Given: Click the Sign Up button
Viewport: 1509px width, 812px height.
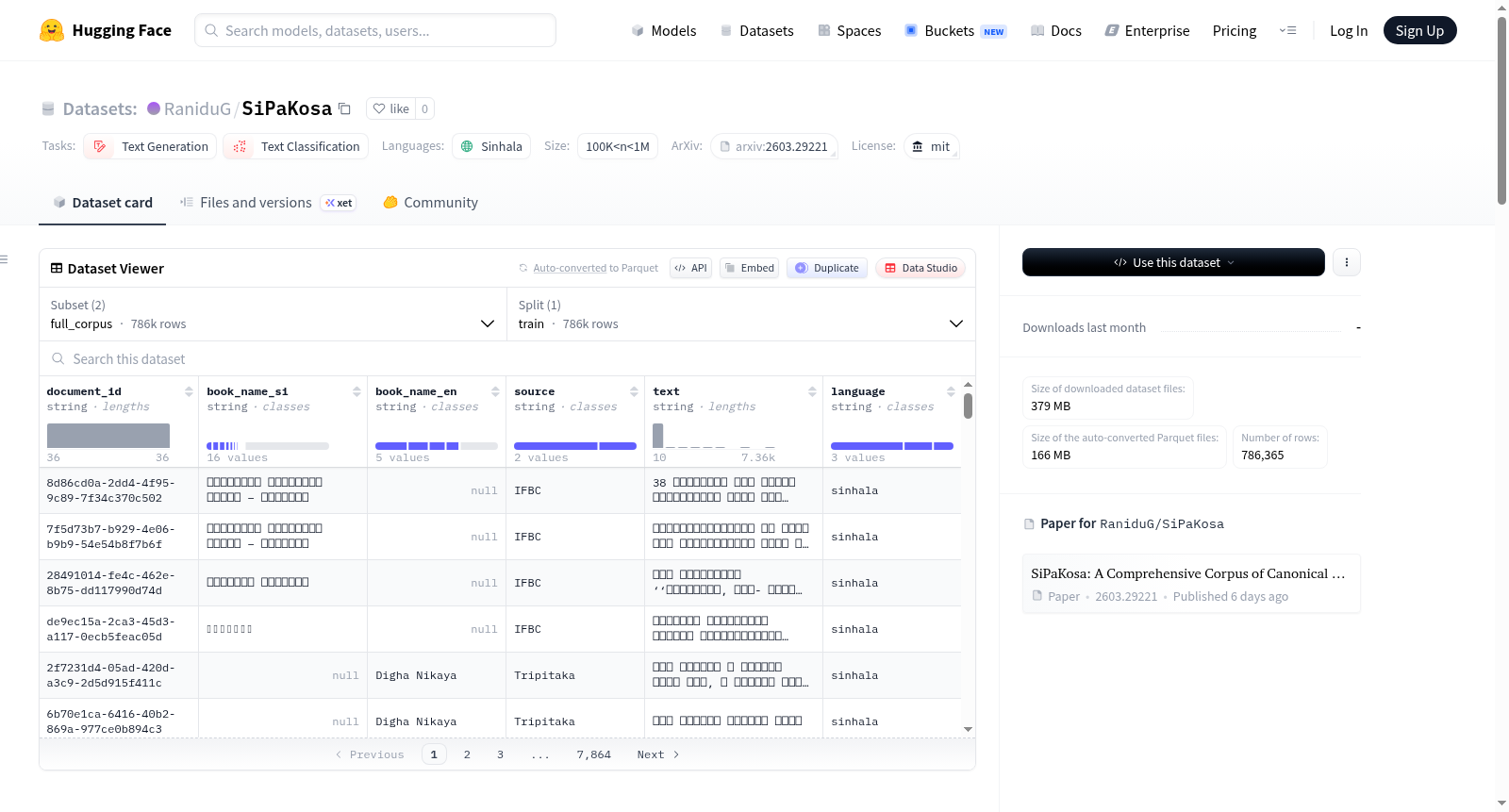Looking at the screenshot, I should tap(1420, 30).
